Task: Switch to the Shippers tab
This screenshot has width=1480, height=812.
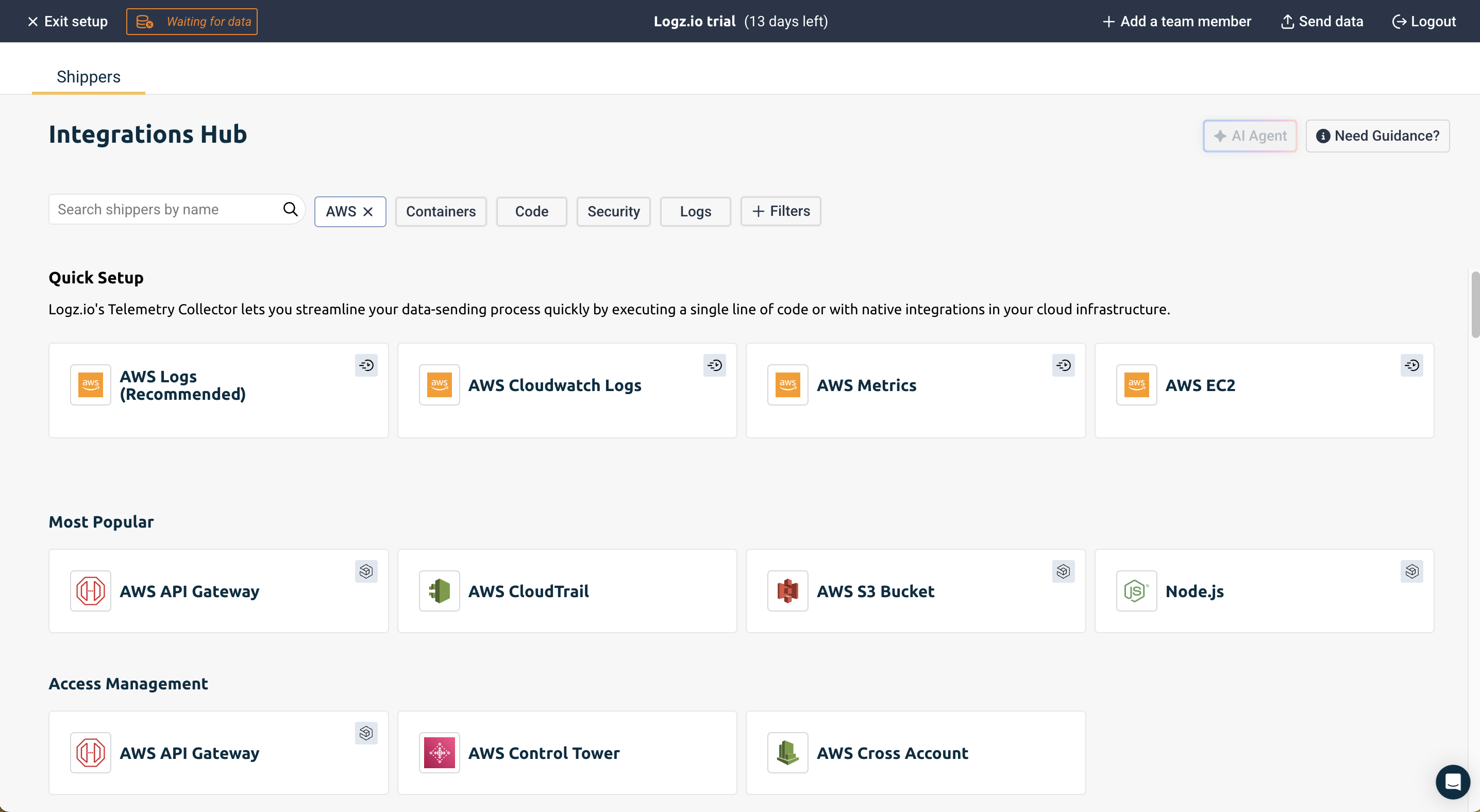Action: pos(89,76)
